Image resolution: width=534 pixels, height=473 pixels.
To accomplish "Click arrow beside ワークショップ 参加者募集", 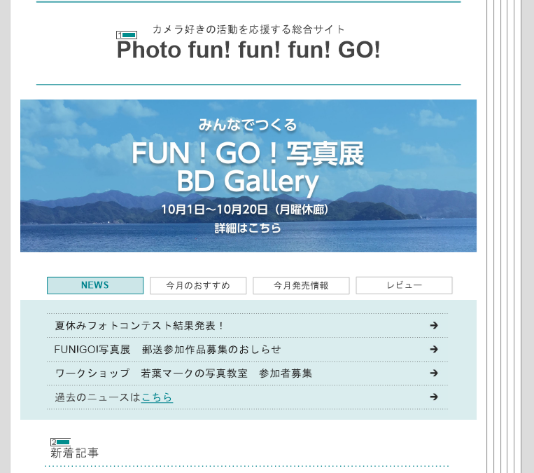I will 434,373.
